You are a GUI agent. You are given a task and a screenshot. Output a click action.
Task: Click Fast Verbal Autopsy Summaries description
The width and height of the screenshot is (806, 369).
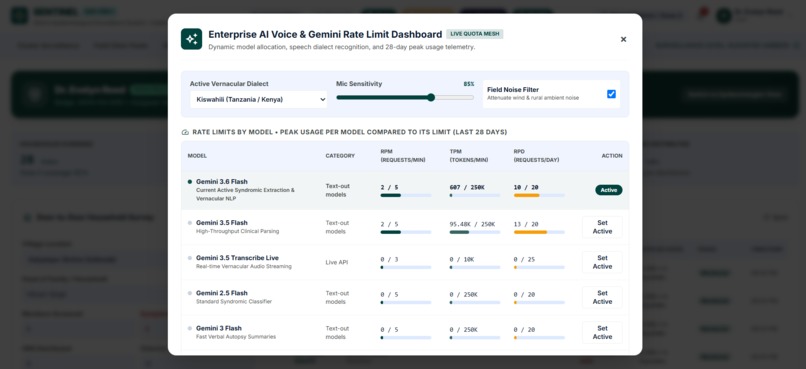pos(236,337)
